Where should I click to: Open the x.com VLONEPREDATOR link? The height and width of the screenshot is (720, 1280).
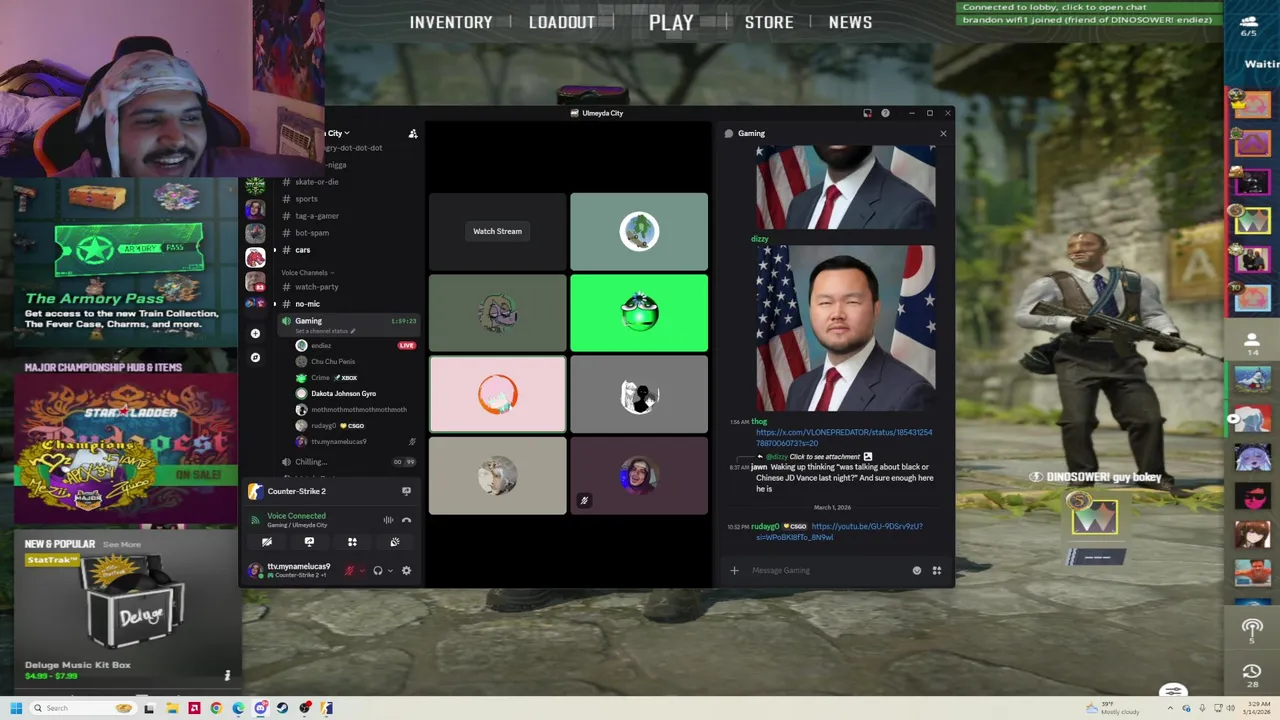click(844, 437)
